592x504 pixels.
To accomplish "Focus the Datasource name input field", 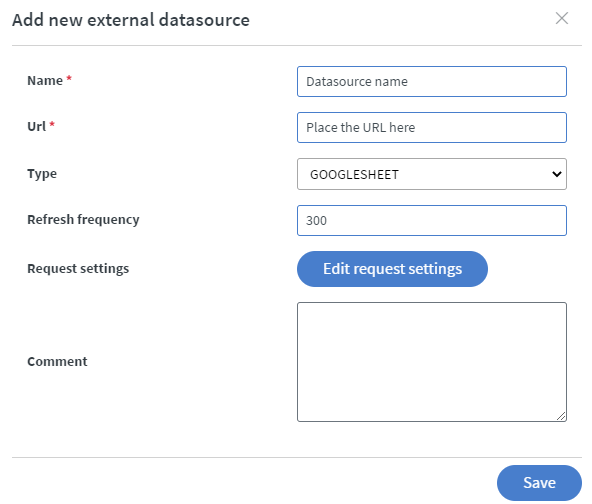I will coord(432,82).
